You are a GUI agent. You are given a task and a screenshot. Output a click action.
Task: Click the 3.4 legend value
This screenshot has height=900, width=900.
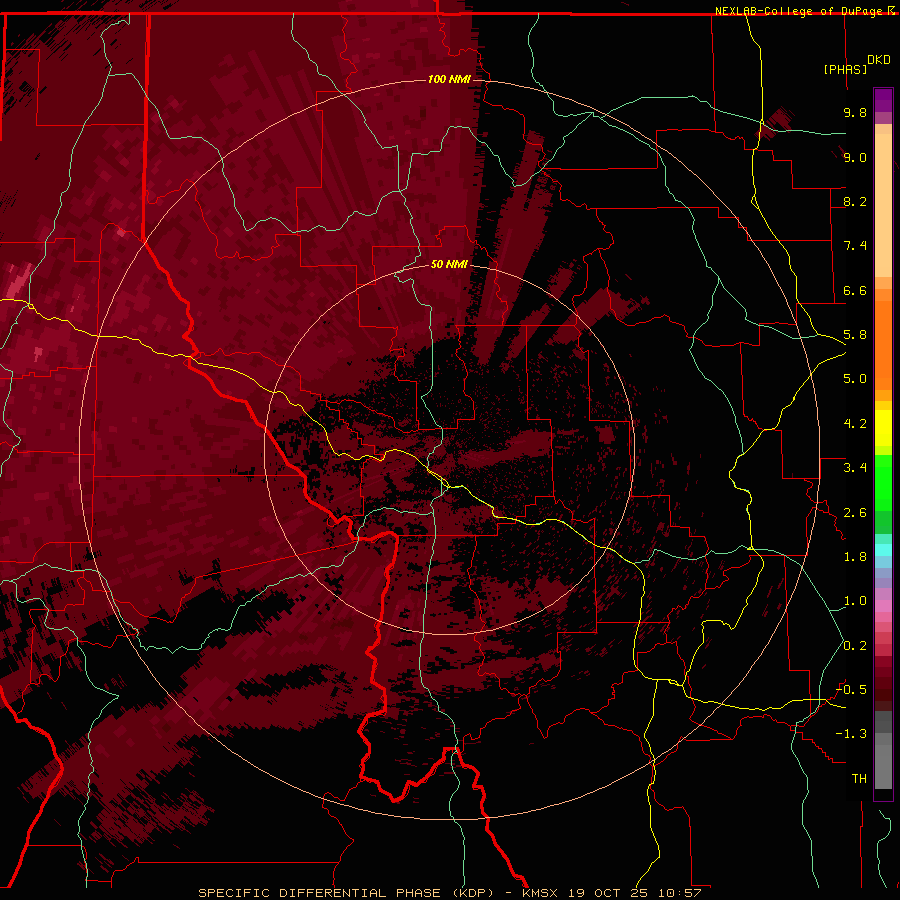(x=855, y=468)
